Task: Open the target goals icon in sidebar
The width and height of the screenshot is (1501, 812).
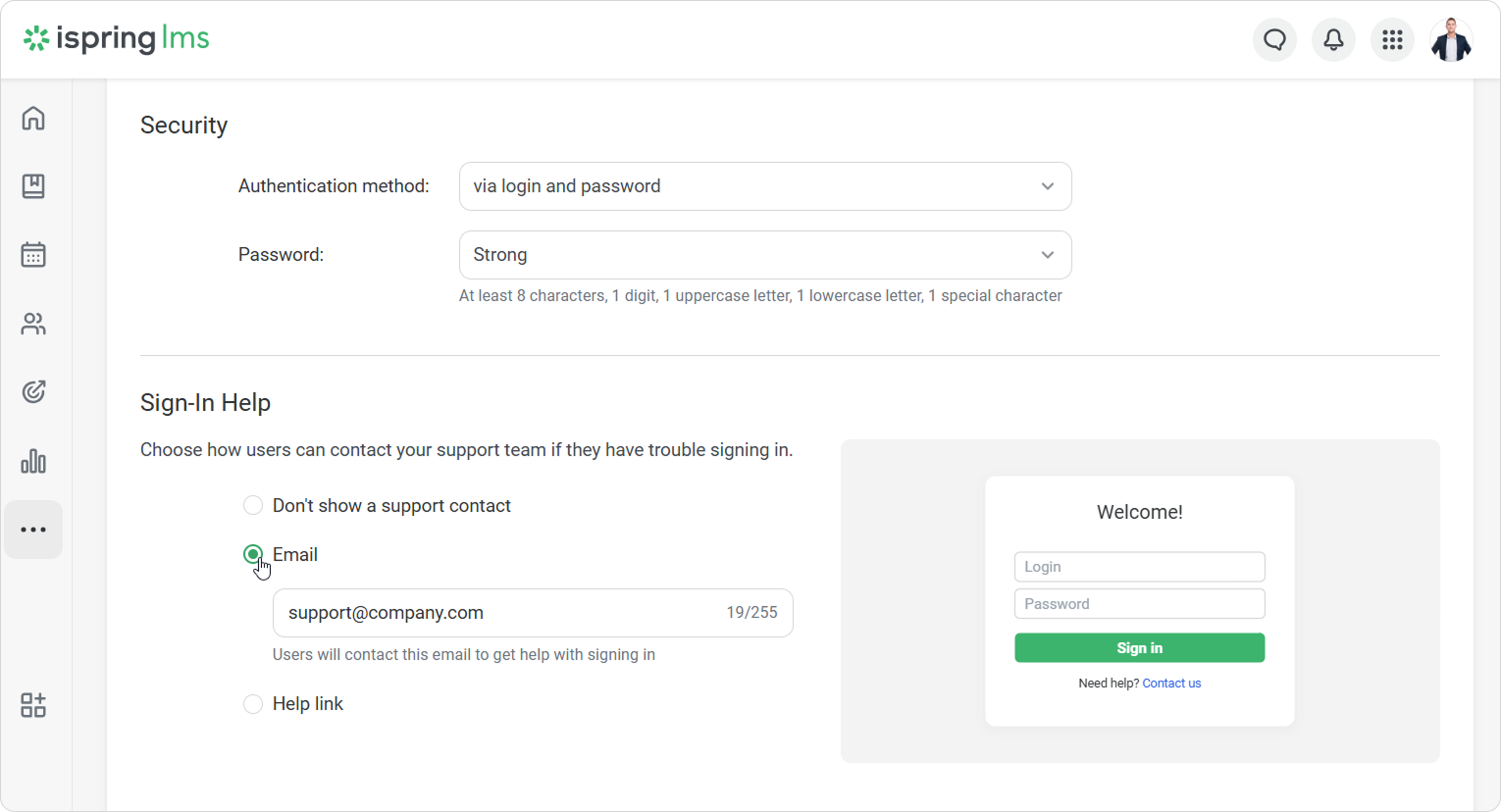Action: (x=33, y=392)
